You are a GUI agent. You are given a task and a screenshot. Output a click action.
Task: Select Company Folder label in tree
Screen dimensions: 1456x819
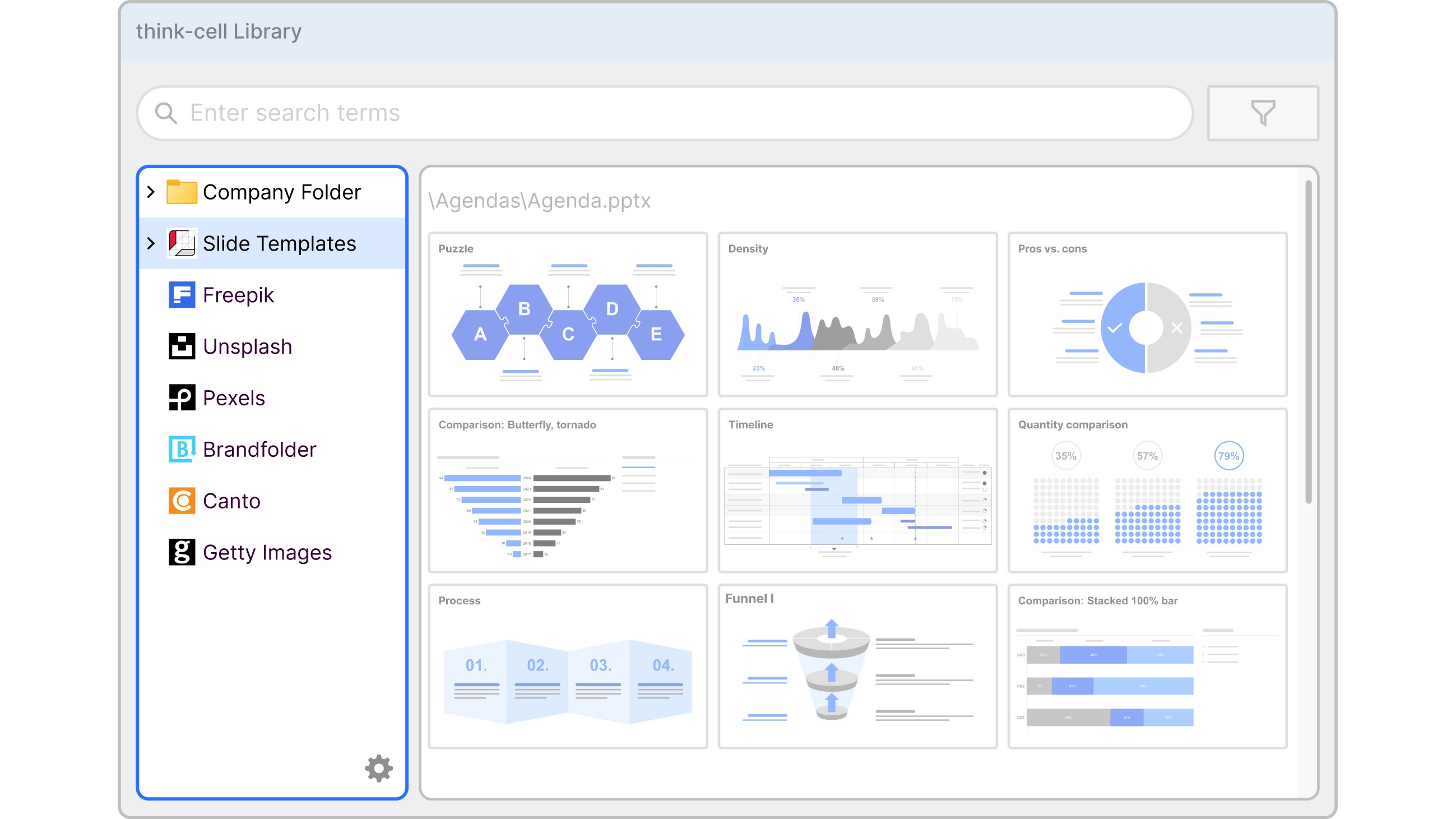(x=281, y=192)
